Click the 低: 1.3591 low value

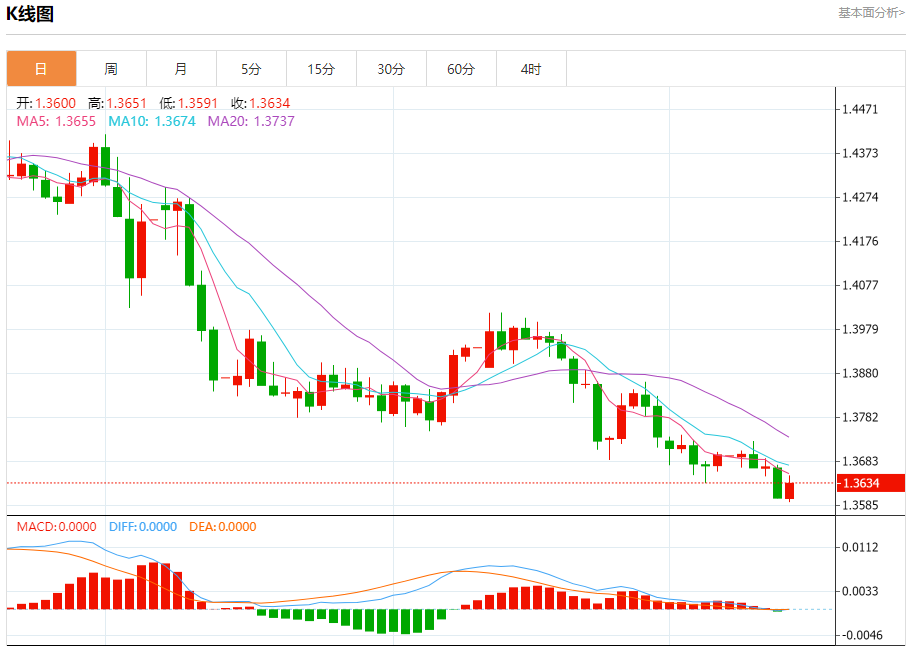(188, 103)
